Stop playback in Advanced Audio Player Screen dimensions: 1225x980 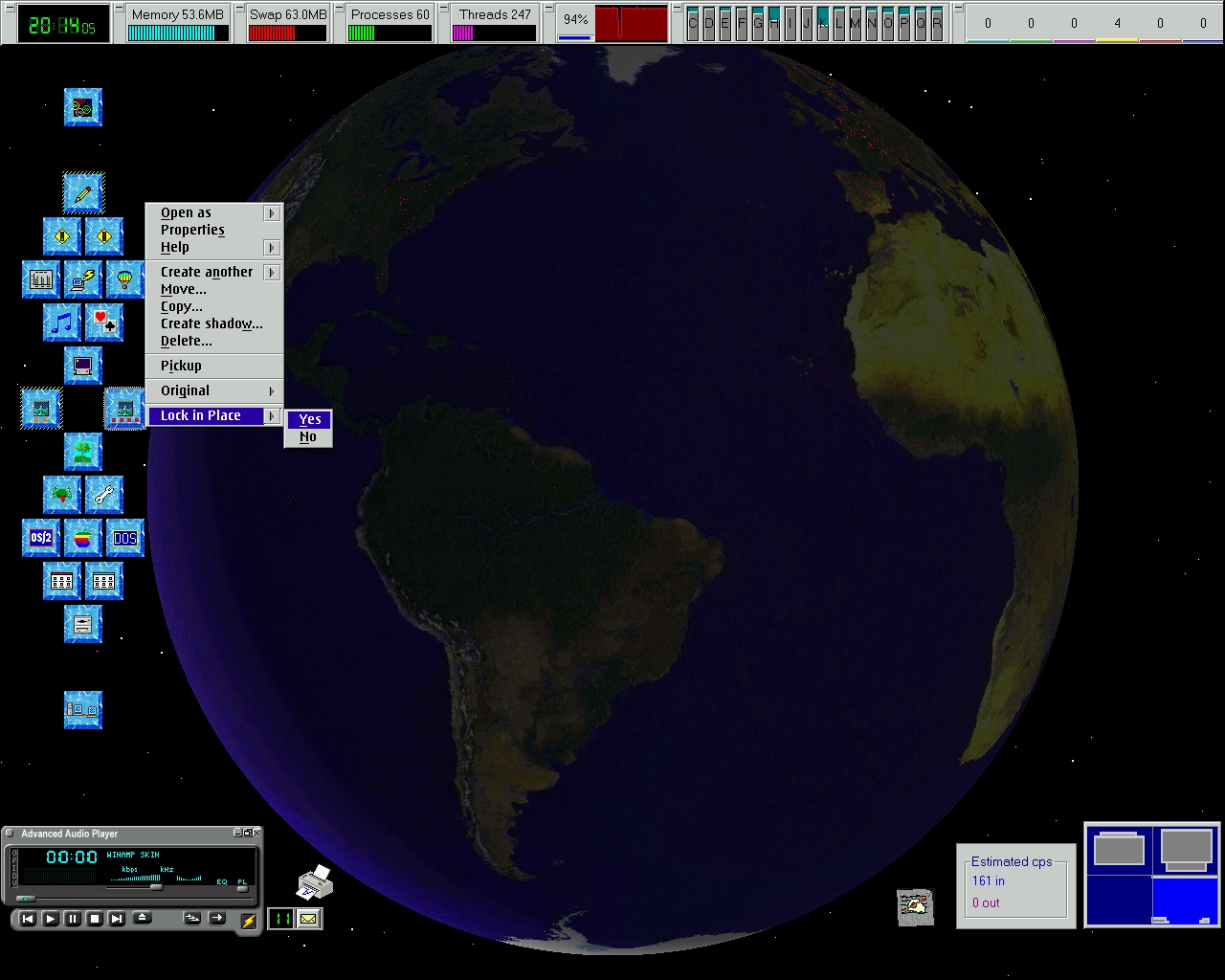[95, 919]
